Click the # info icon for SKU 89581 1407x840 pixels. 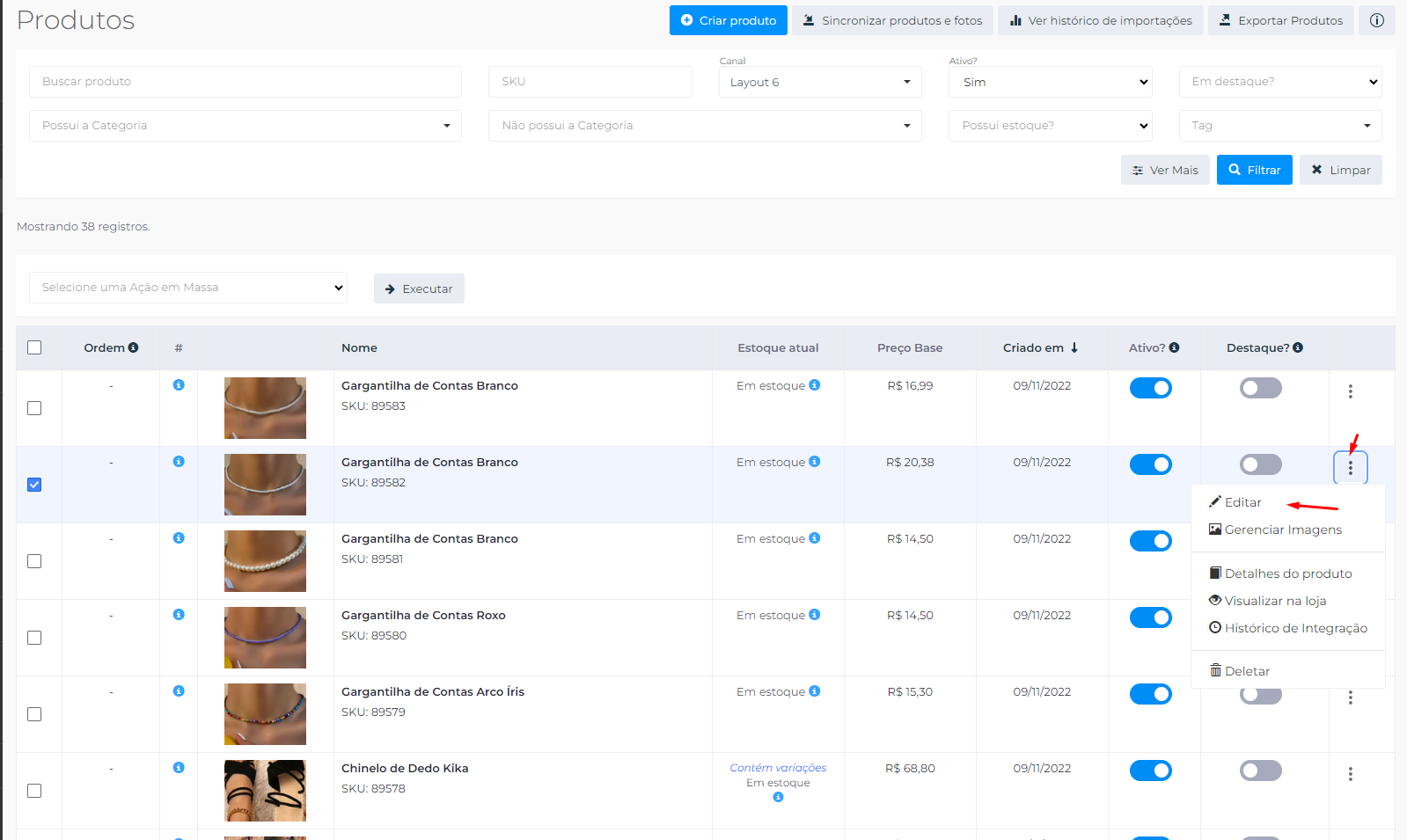tap(179, 537)
